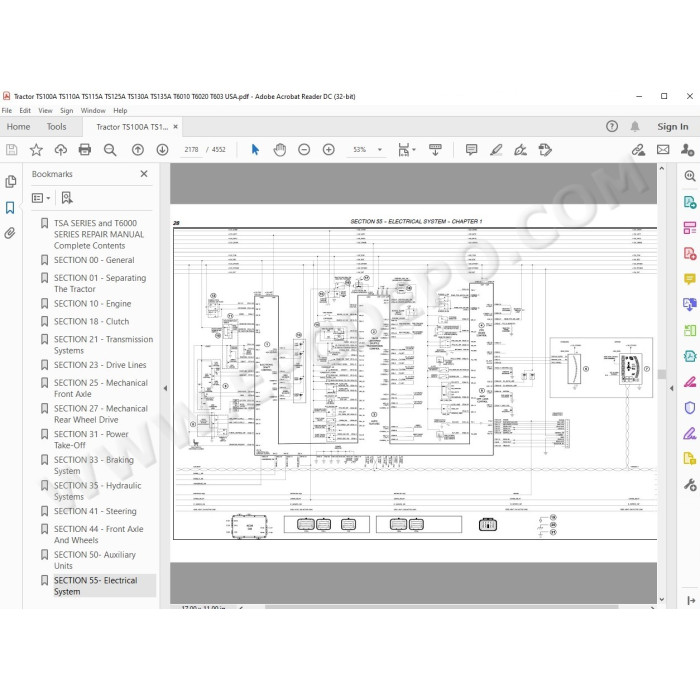Viewport: 700px width, 700px height.
Task: Go to previous page arrow
Action: point(138,150)
